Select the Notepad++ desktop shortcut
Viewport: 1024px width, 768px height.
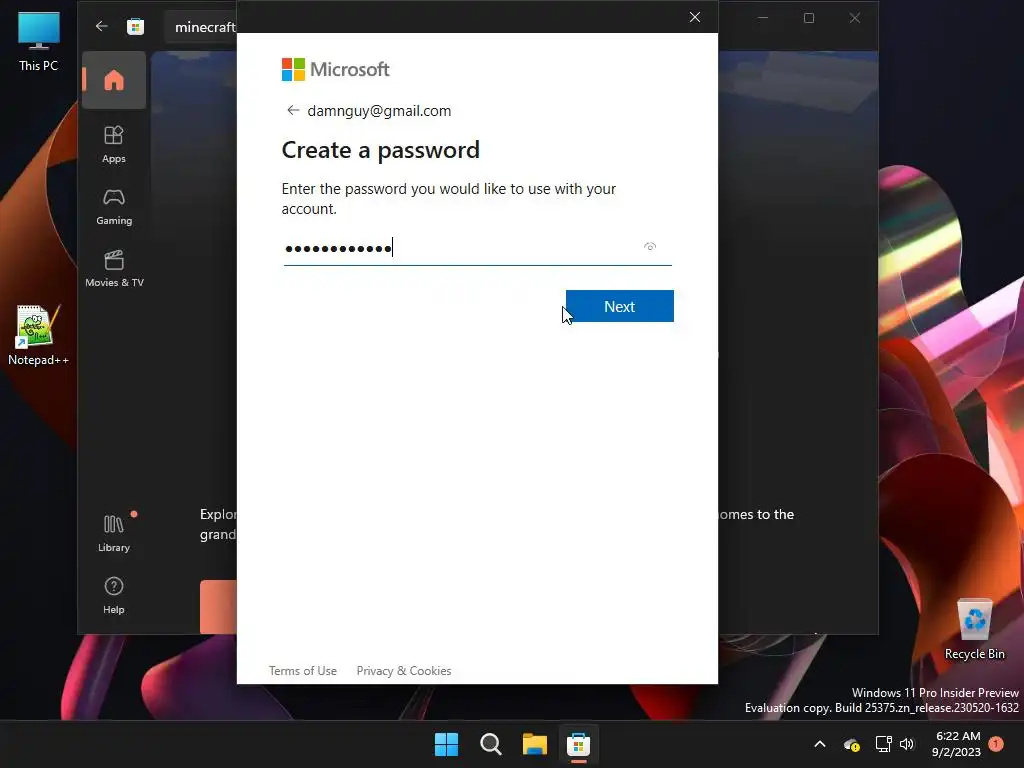[38, 335]
